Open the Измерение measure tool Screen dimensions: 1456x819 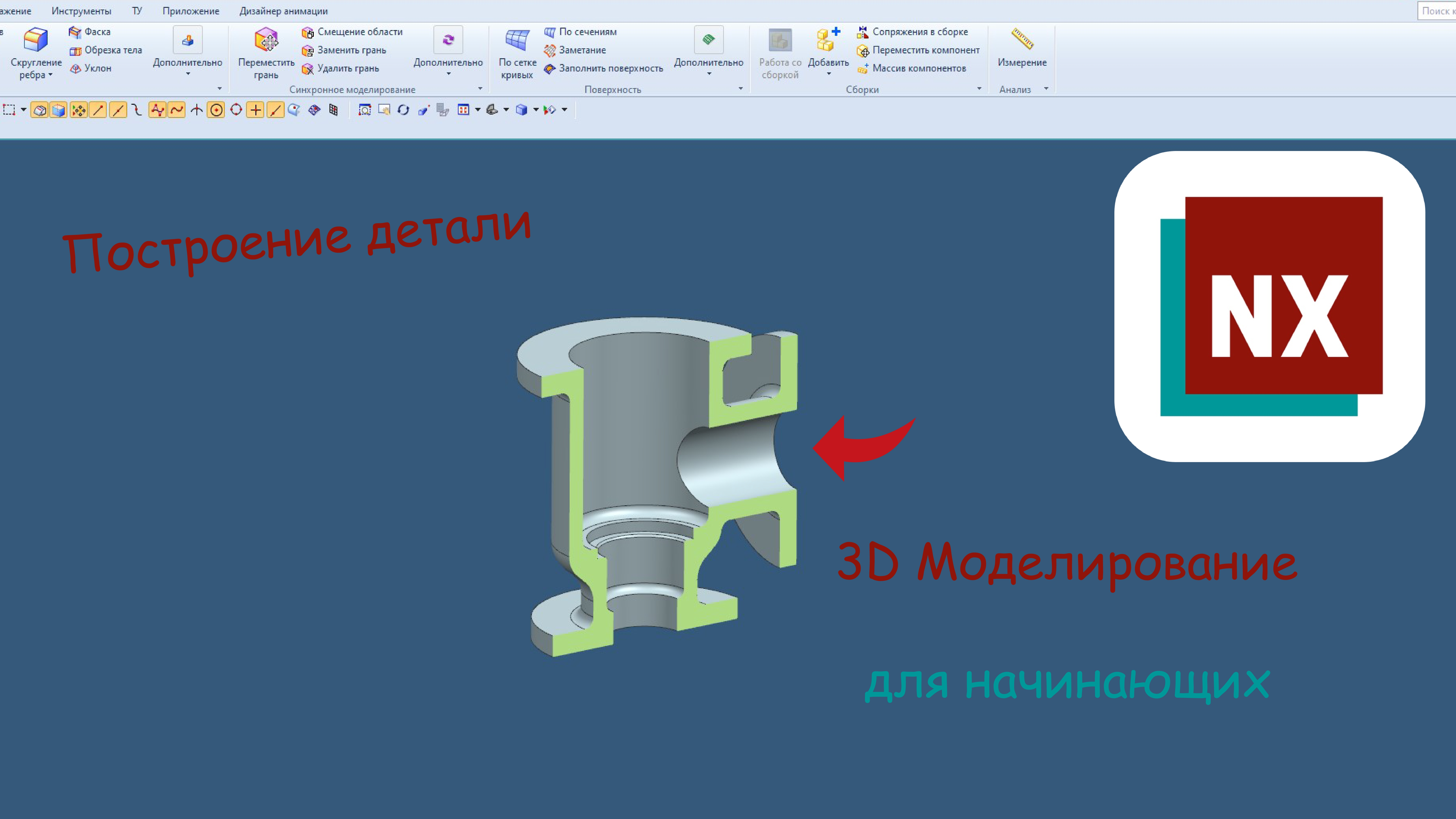coord(1022,48)
